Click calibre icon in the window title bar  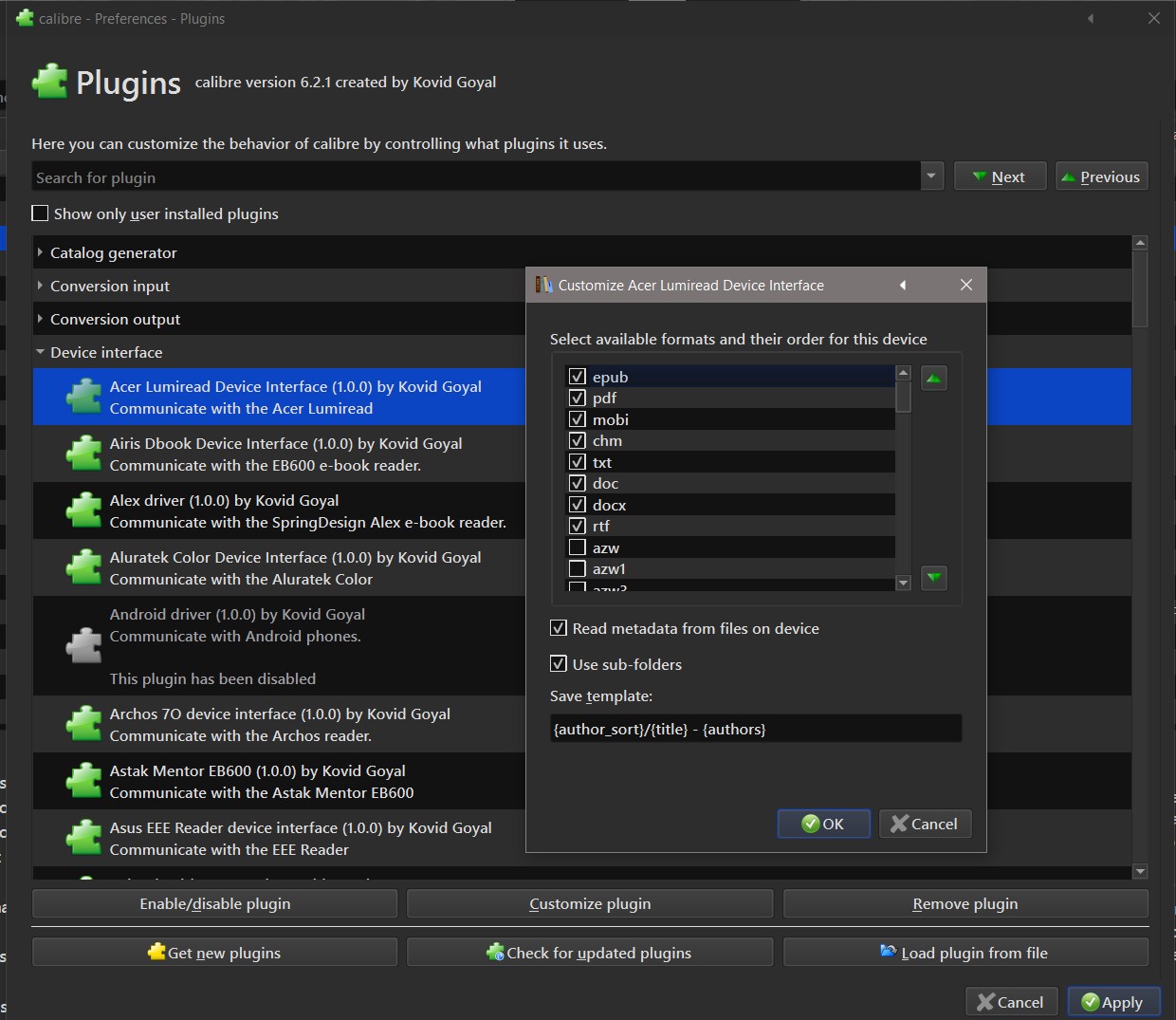[25, 17]
